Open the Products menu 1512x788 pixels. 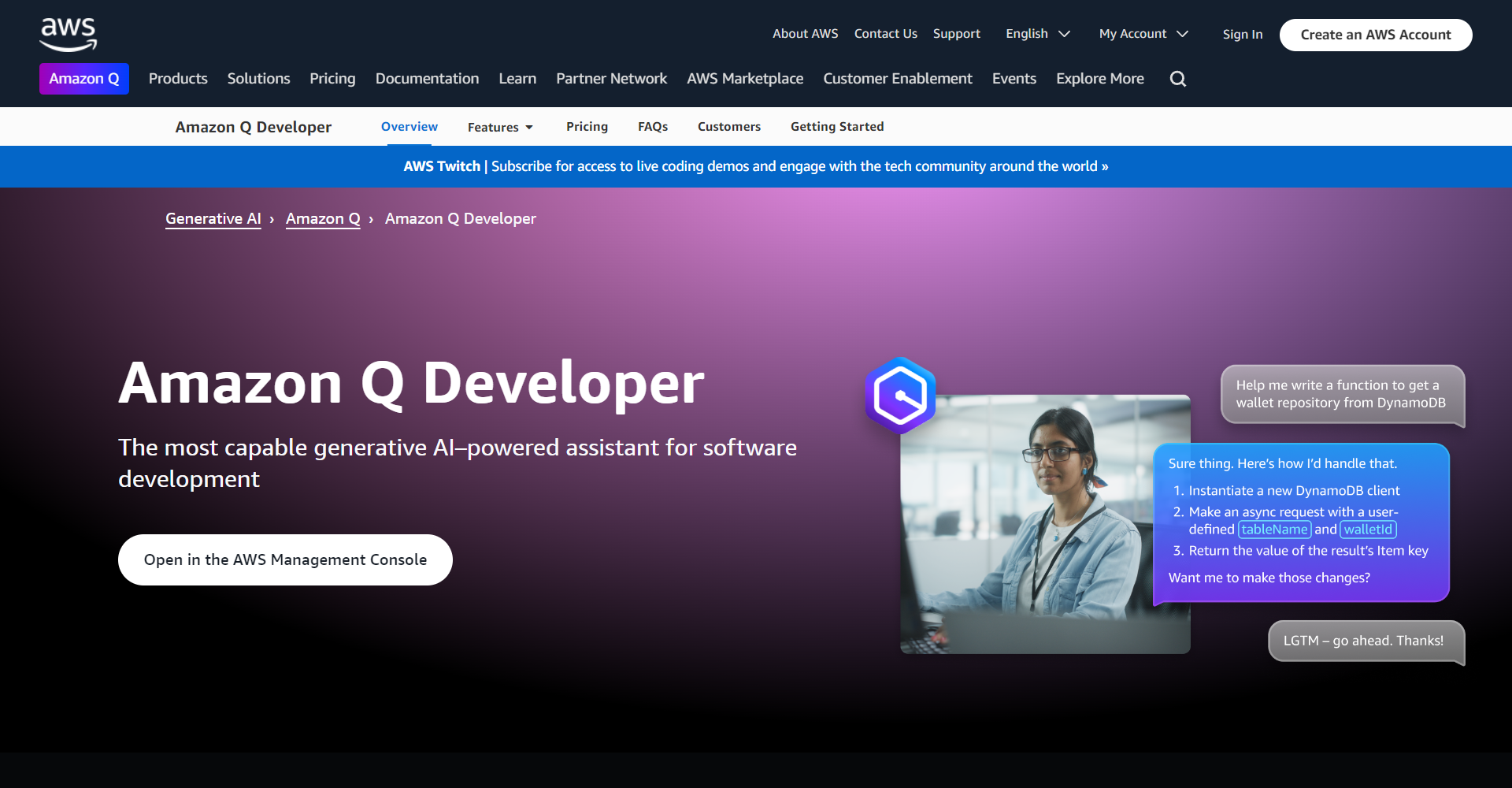178,79
